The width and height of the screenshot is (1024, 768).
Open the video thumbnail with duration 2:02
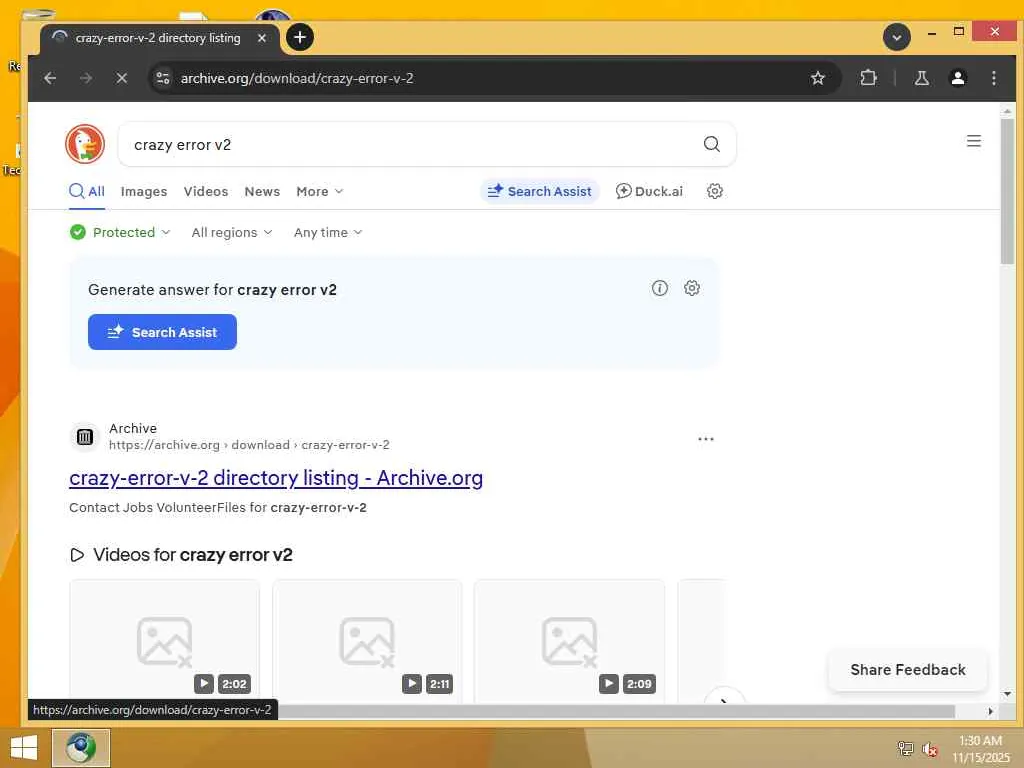(x=164, y=641)
